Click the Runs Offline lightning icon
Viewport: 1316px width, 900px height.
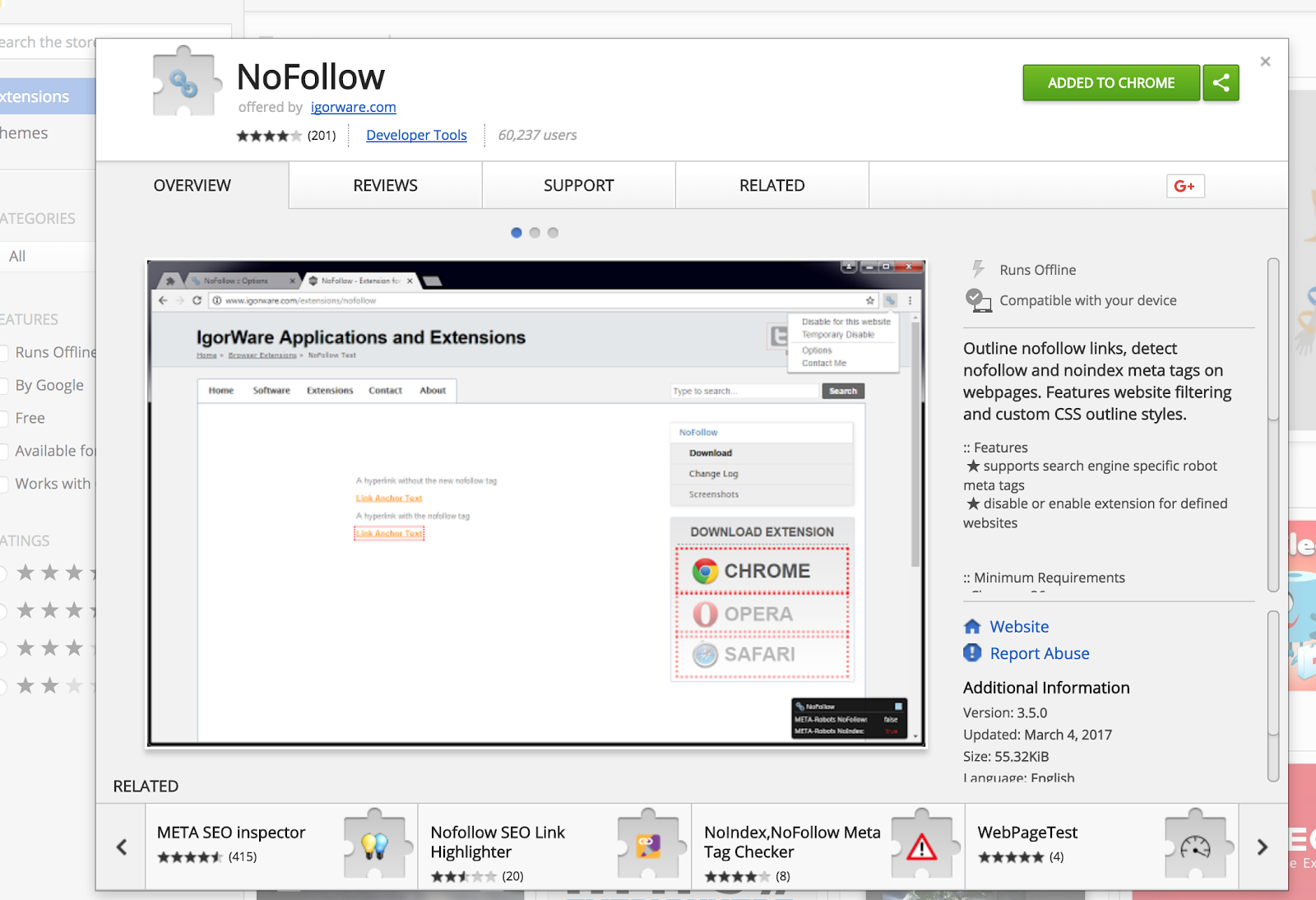(x=978, y=269)
